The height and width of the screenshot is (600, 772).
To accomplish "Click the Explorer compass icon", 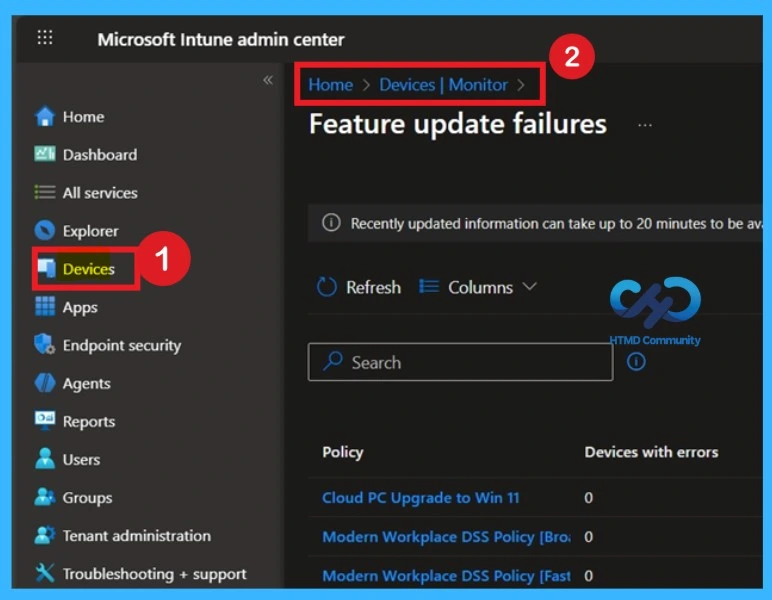I will tap(45, 230).
